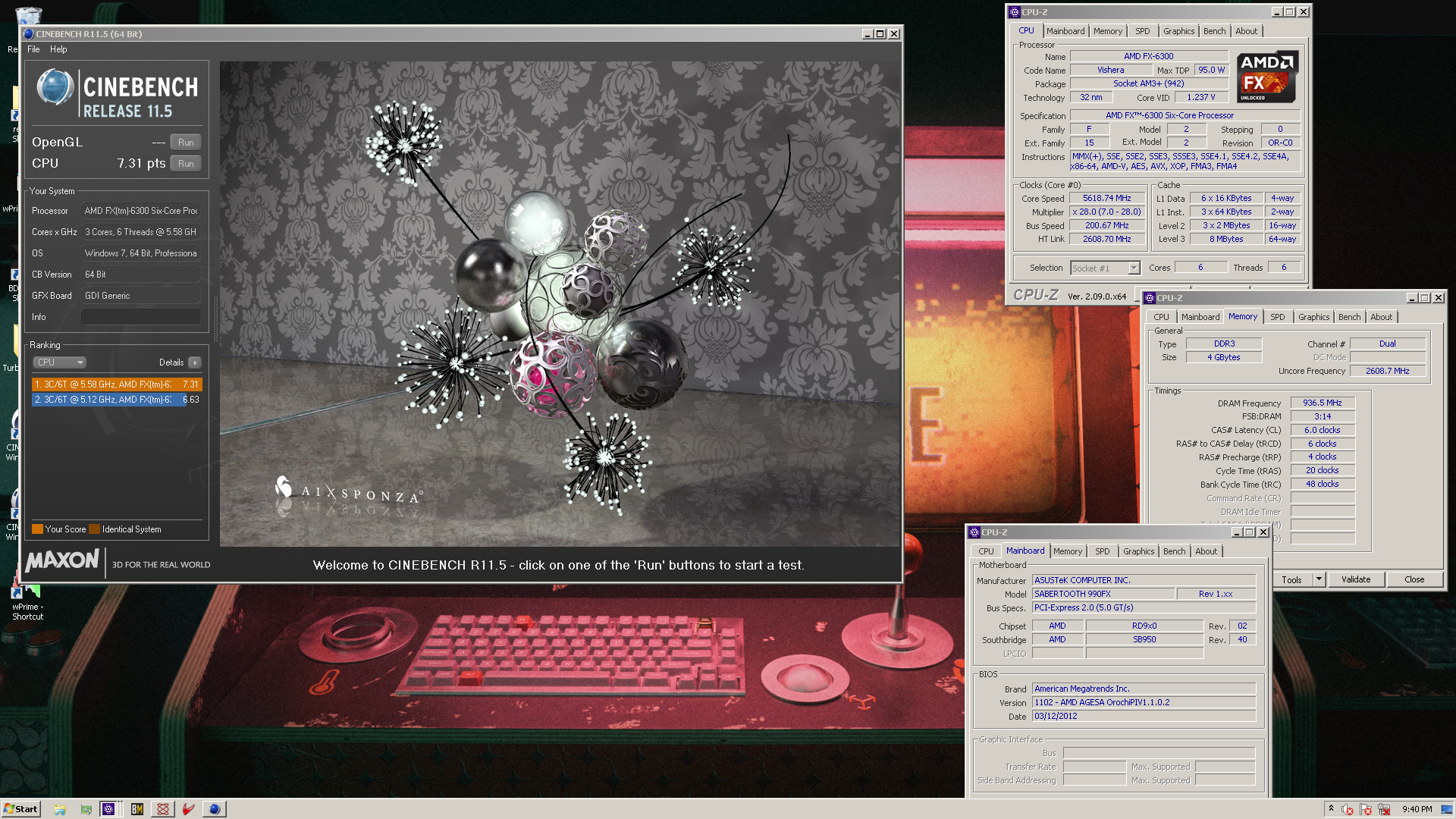Open the Tools dropdown arrow in CPU-Z
1456x819 pixels.
(1319, 579)
